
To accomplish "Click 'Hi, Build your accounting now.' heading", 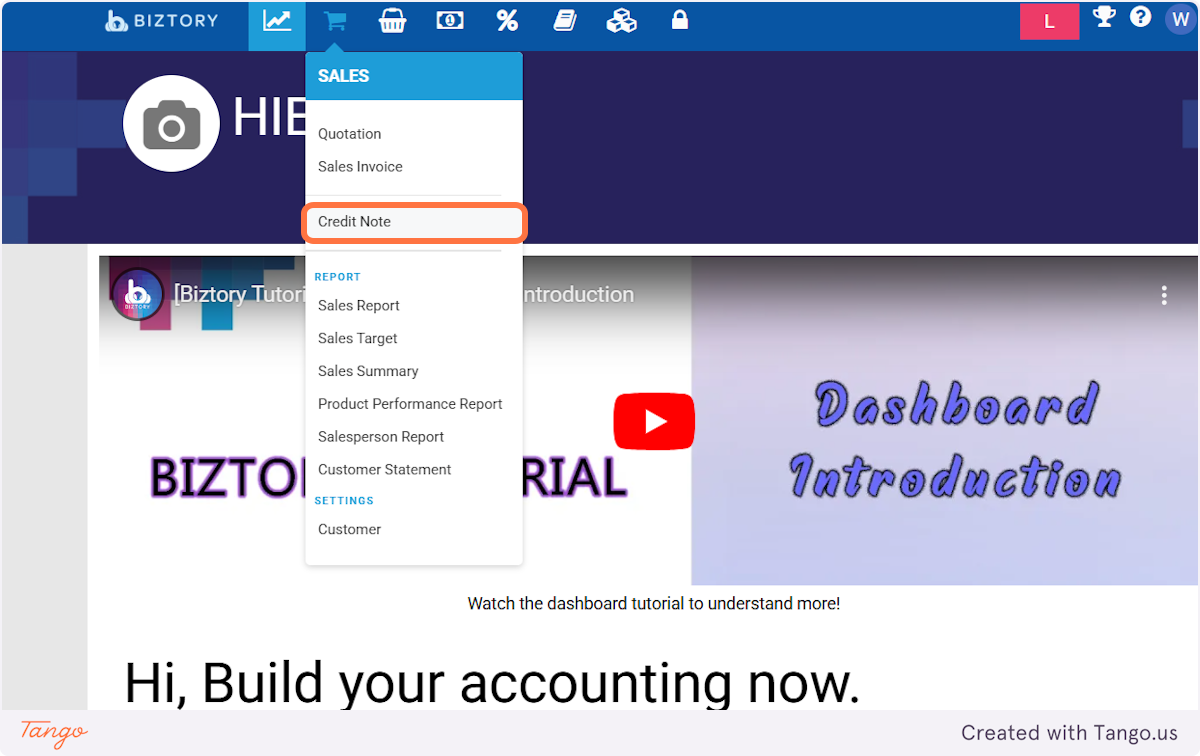I will (492, 683).
